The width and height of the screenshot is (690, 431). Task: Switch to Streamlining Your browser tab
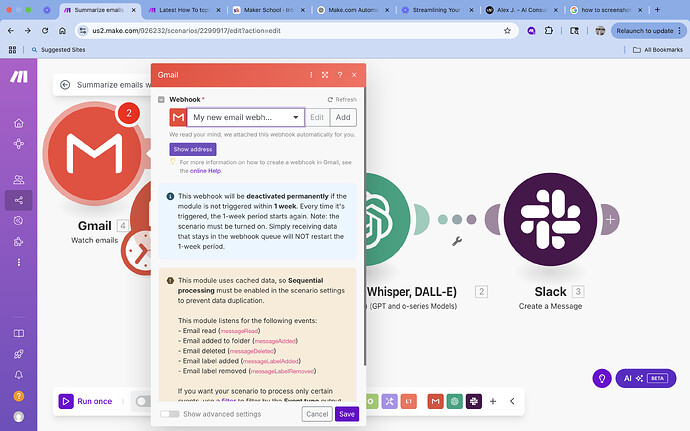click(438, 10)
